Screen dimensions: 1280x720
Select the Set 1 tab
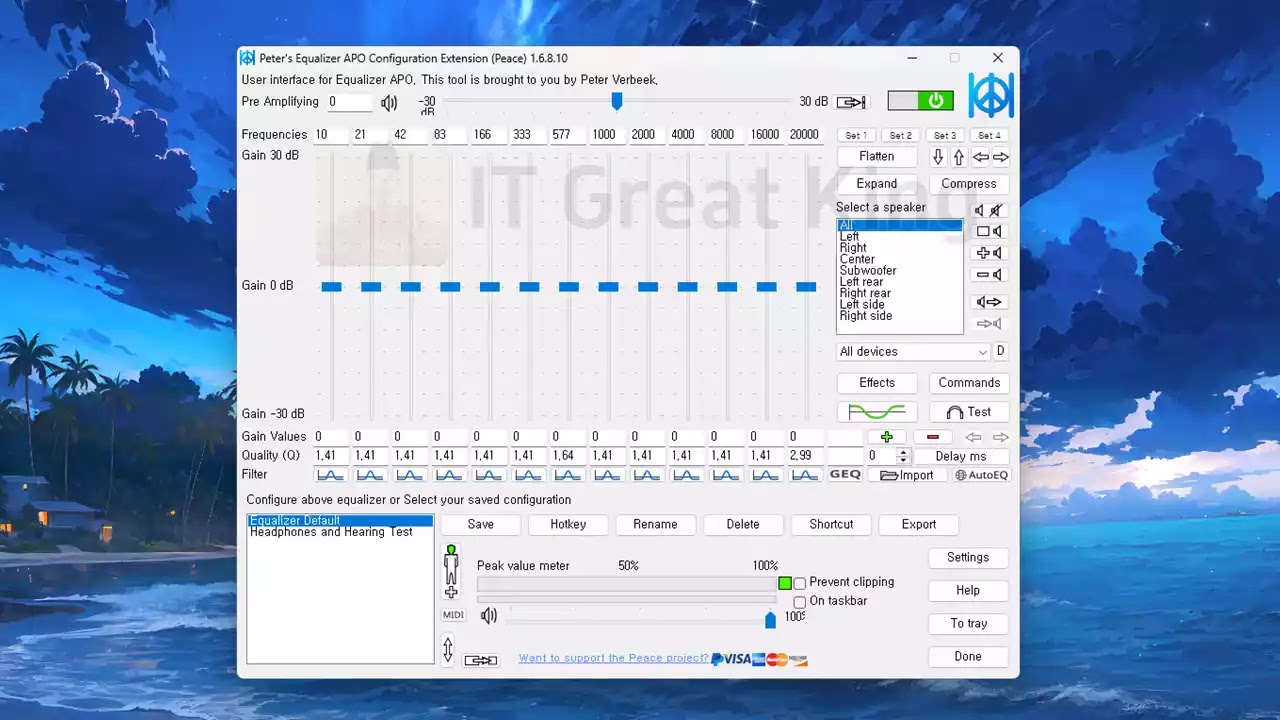(856, 135)
